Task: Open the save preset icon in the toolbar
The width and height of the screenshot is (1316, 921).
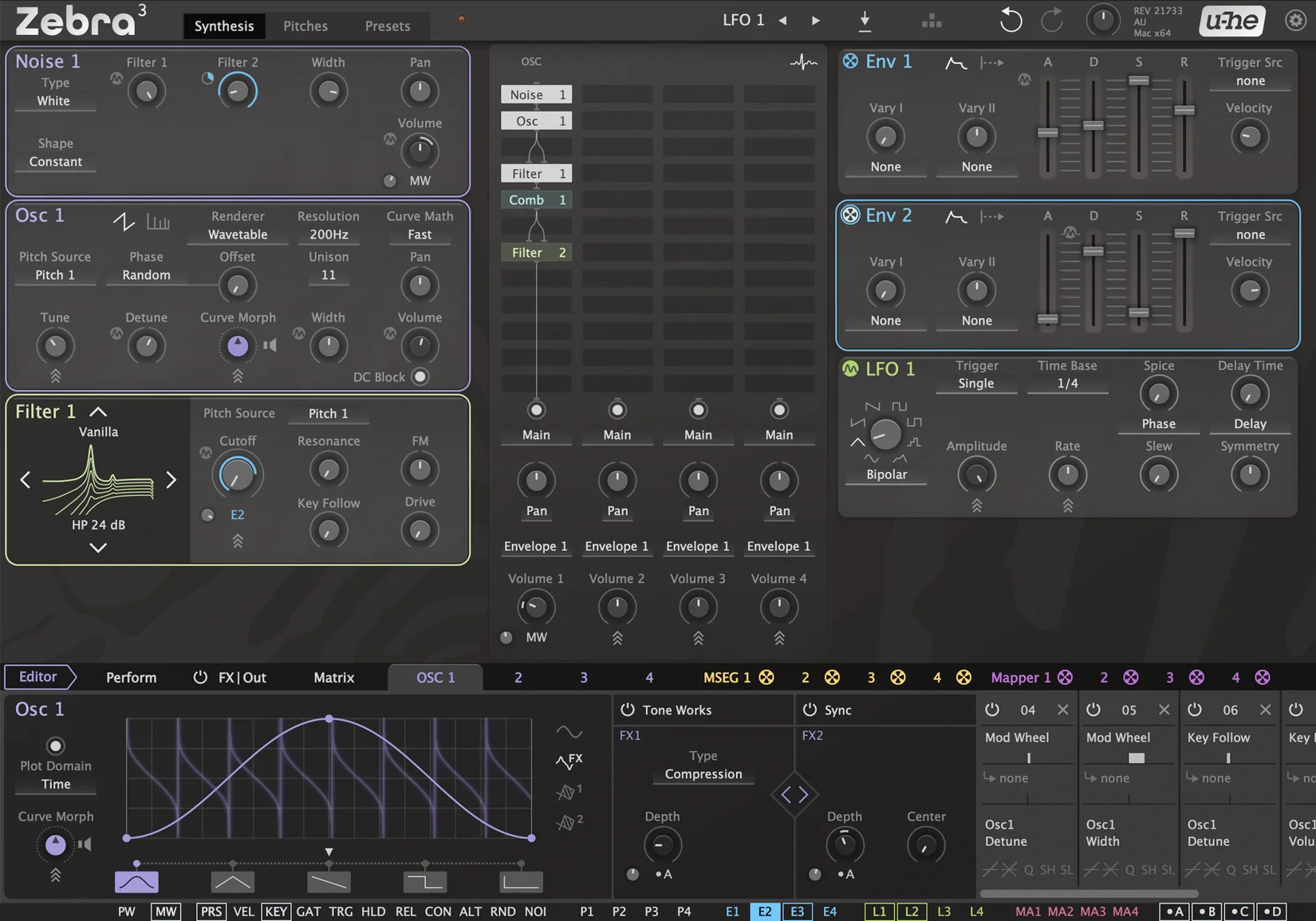Action: click(865, 22)
